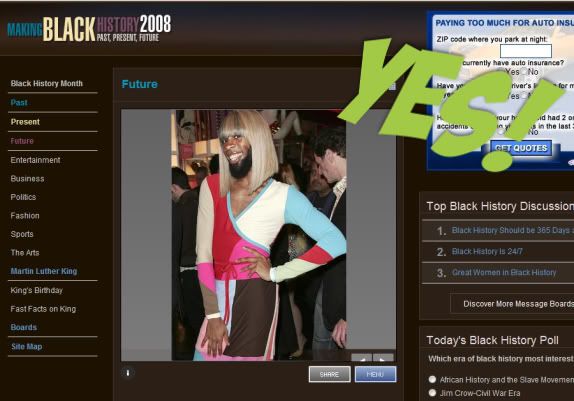
Task: Open the Sports category
Action: pos(22,234)
